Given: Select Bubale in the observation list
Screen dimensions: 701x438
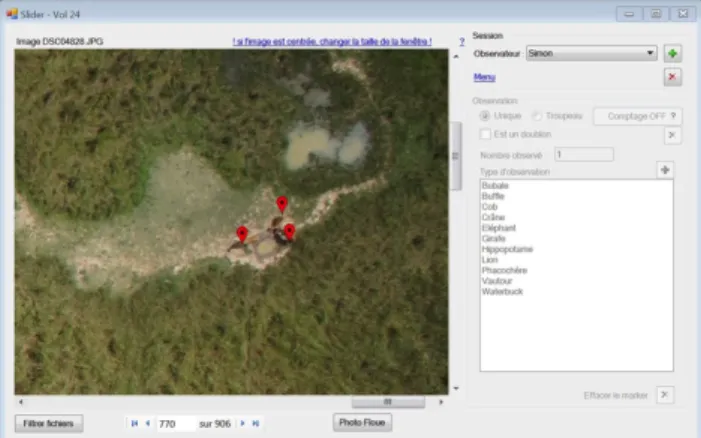Looking at the screenshot, I should (x=495, y=185).
